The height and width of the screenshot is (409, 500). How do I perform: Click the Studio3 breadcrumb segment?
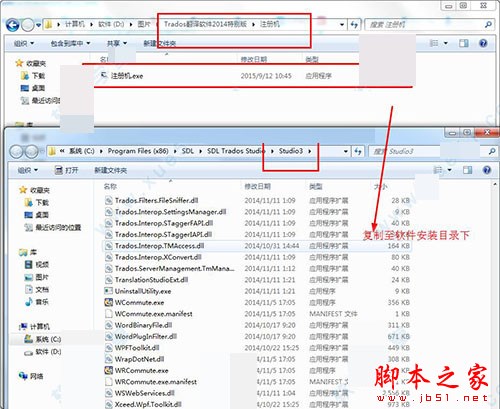pos(291,151)
